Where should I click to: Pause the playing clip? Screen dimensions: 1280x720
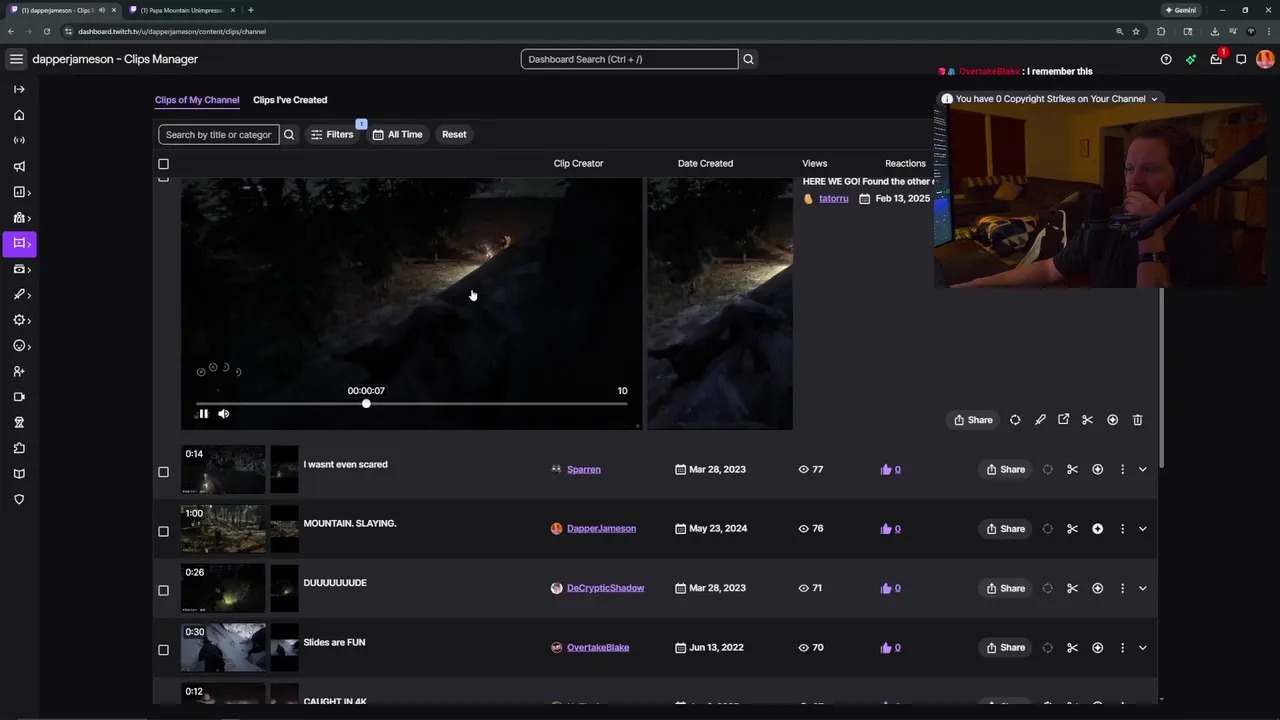coord(203,414)
